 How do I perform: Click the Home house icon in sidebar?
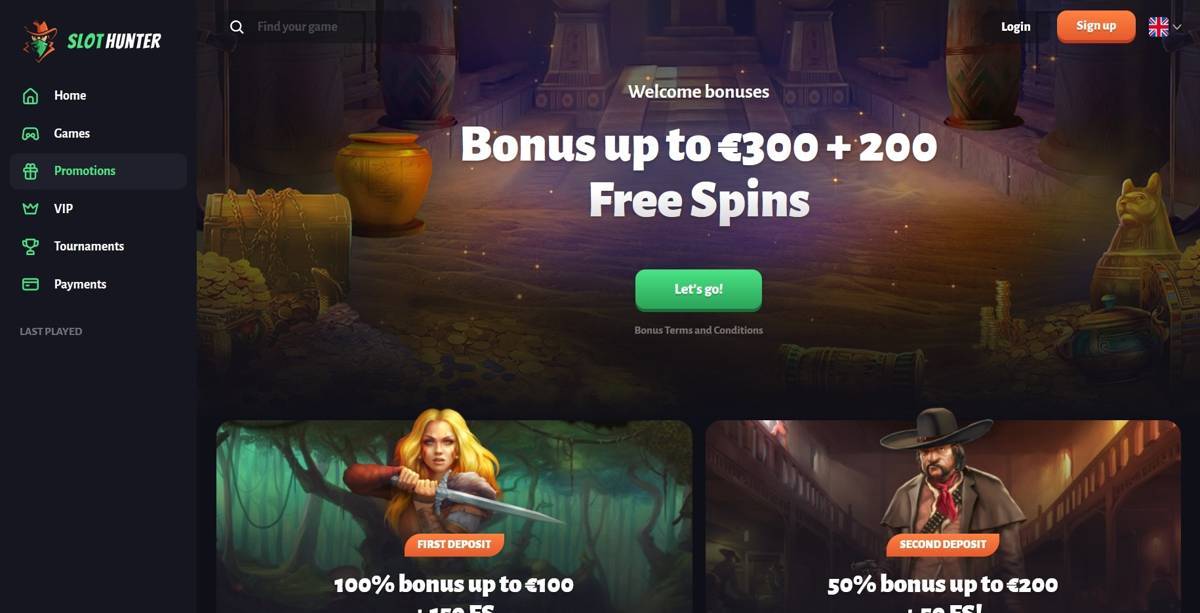point(31,96)
